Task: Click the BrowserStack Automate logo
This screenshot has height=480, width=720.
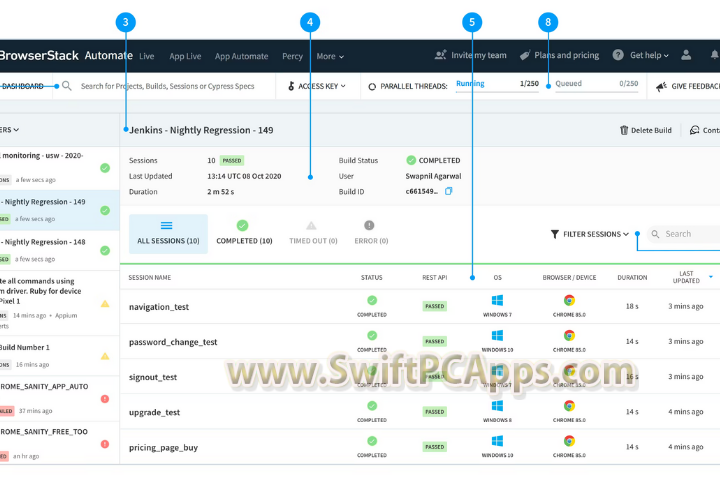Action: coord(66,56)
